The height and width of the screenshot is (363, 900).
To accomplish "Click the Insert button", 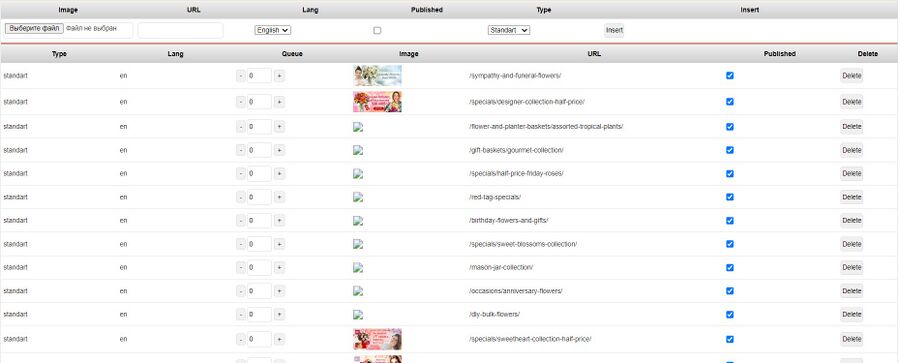I will [x=614, y=30].
